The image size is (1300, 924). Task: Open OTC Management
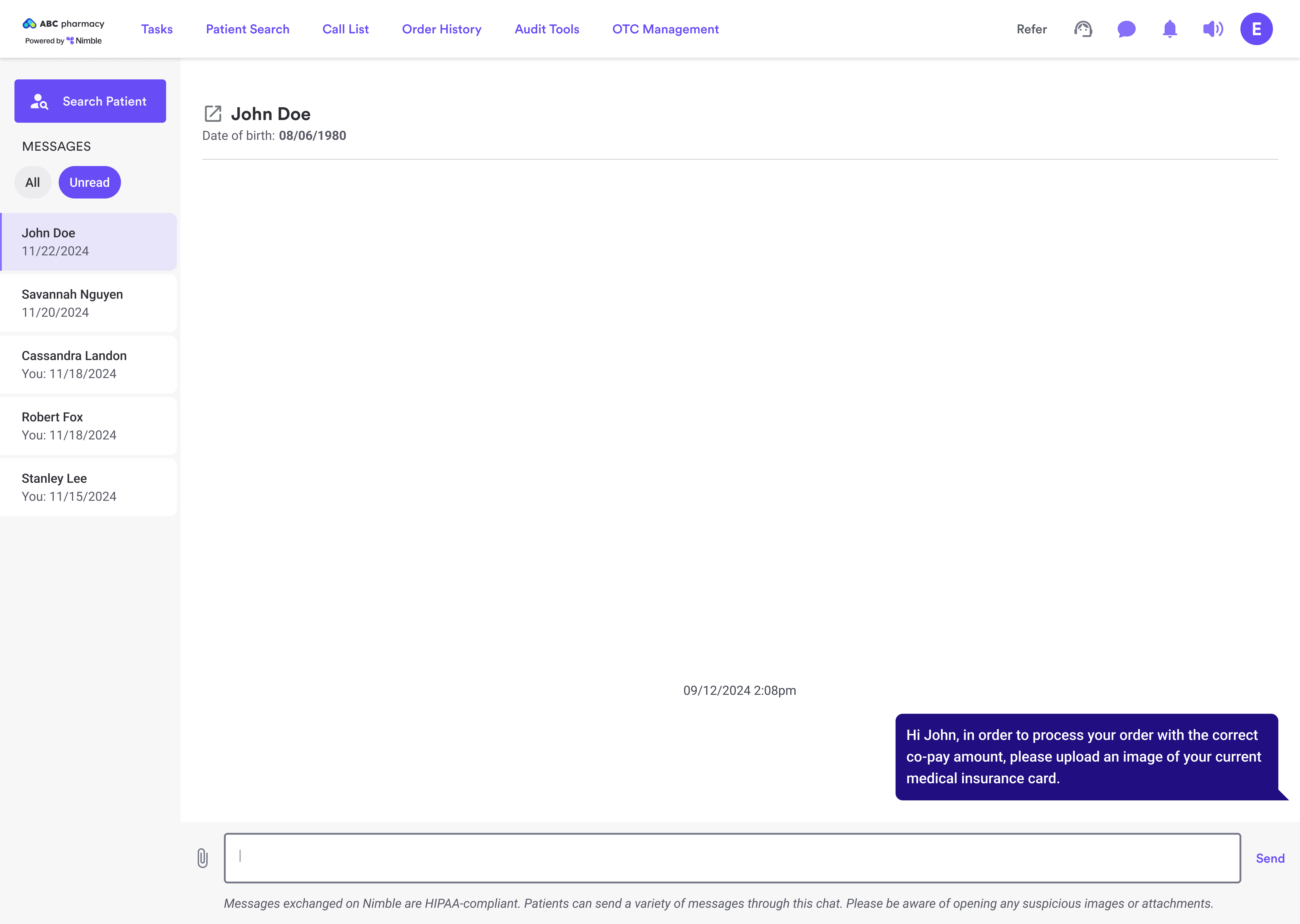(x=665, y=29)
